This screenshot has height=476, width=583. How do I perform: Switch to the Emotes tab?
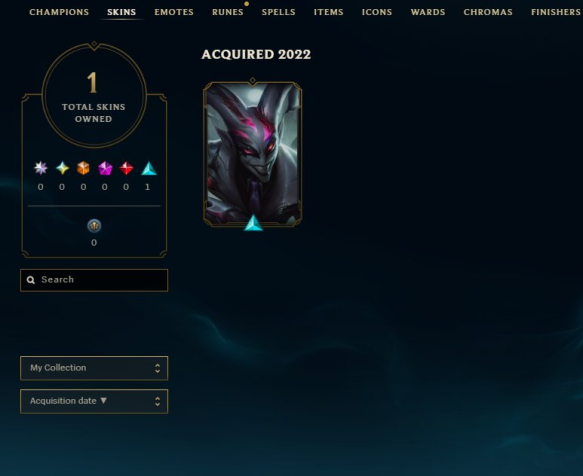(x=174, y=12)
